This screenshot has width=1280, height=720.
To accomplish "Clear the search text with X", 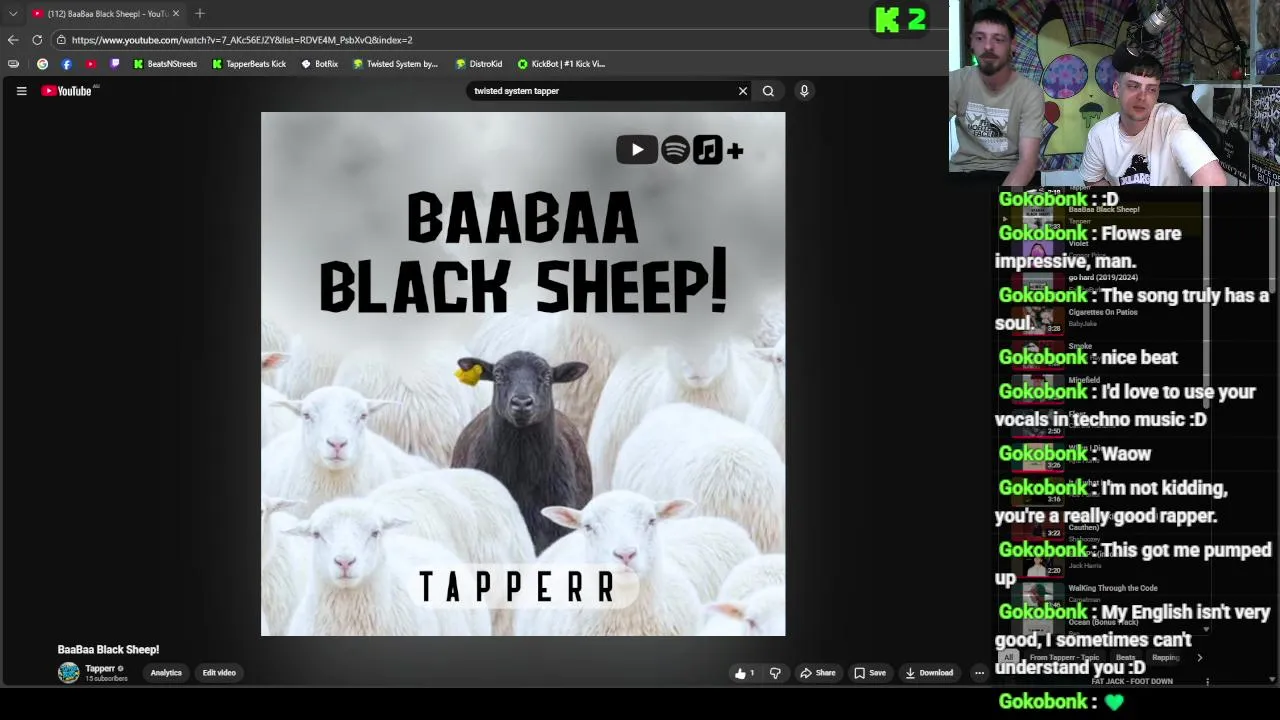I will pyautogui.click(x=743, y=91).
